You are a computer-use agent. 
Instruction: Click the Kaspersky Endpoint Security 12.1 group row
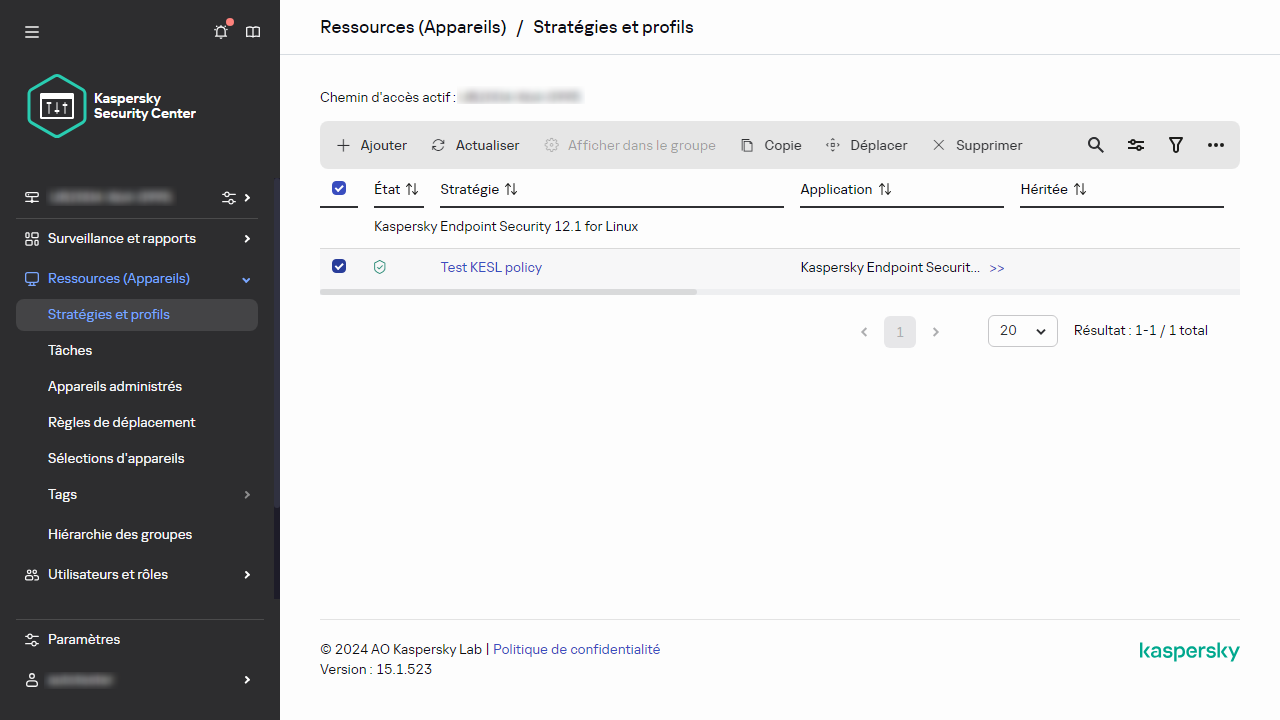[x=780, y=227]
